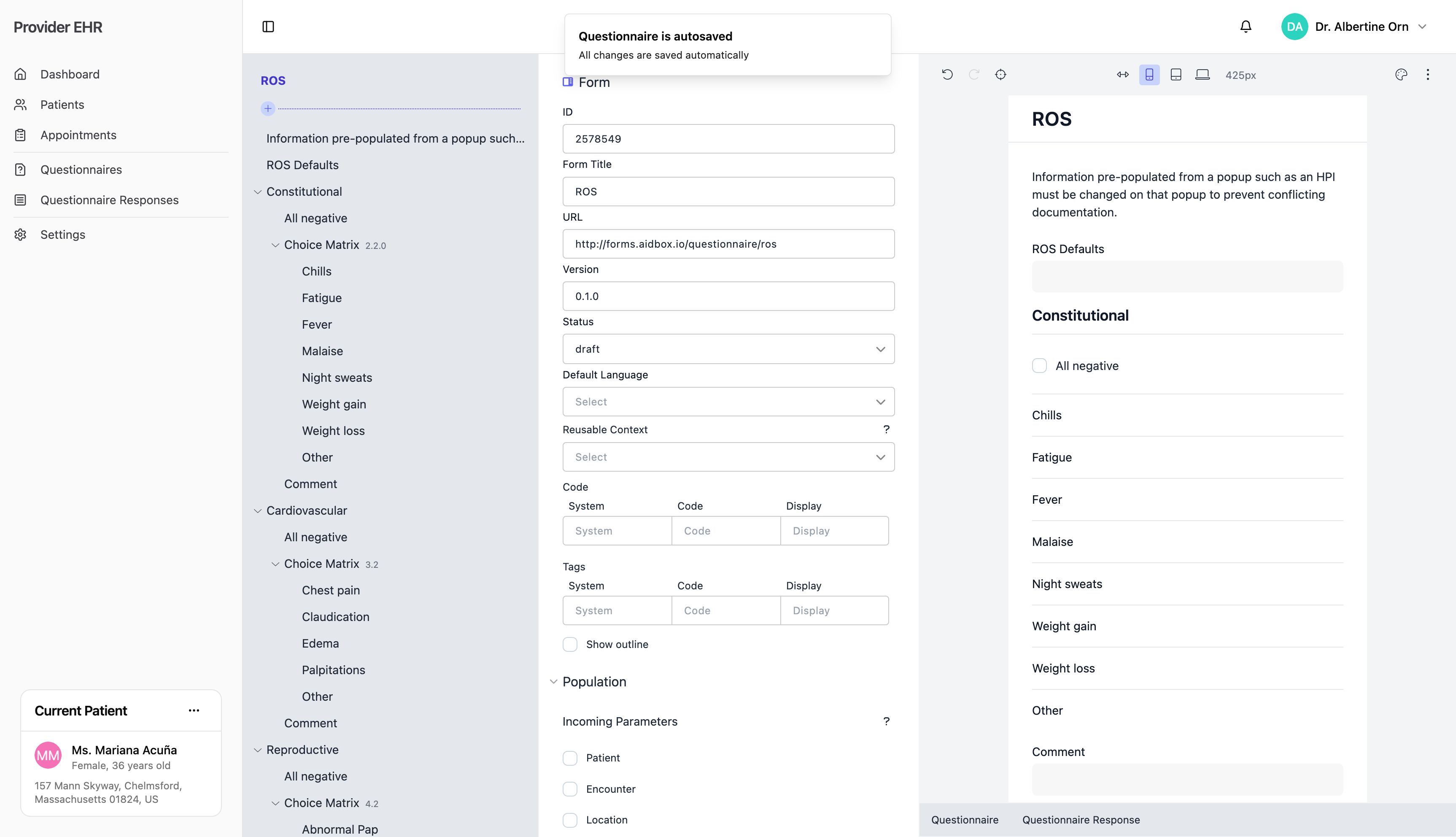
Task: Click the redo arrow in preview toolbar
Action: click(x=974, y=75)
